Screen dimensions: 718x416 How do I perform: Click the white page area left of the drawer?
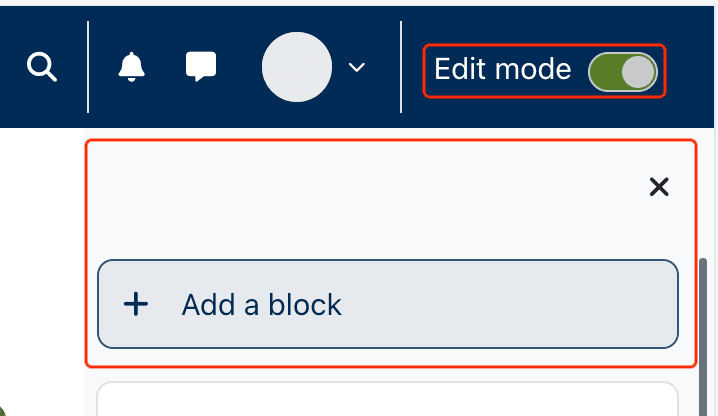40,260
